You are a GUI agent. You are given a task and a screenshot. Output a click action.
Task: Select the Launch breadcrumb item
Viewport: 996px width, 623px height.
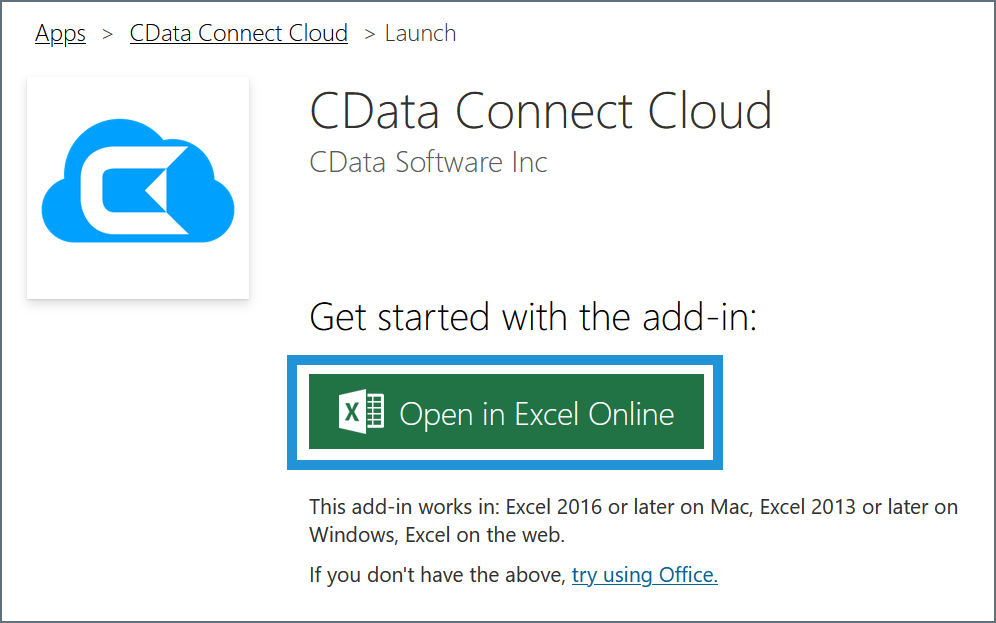coord(421,33)
